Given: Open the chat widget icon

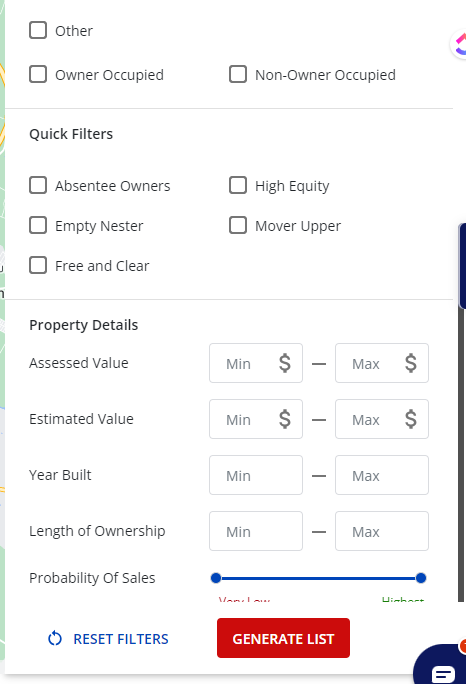Looking at the screenshot, I should (x=442, y=666).
